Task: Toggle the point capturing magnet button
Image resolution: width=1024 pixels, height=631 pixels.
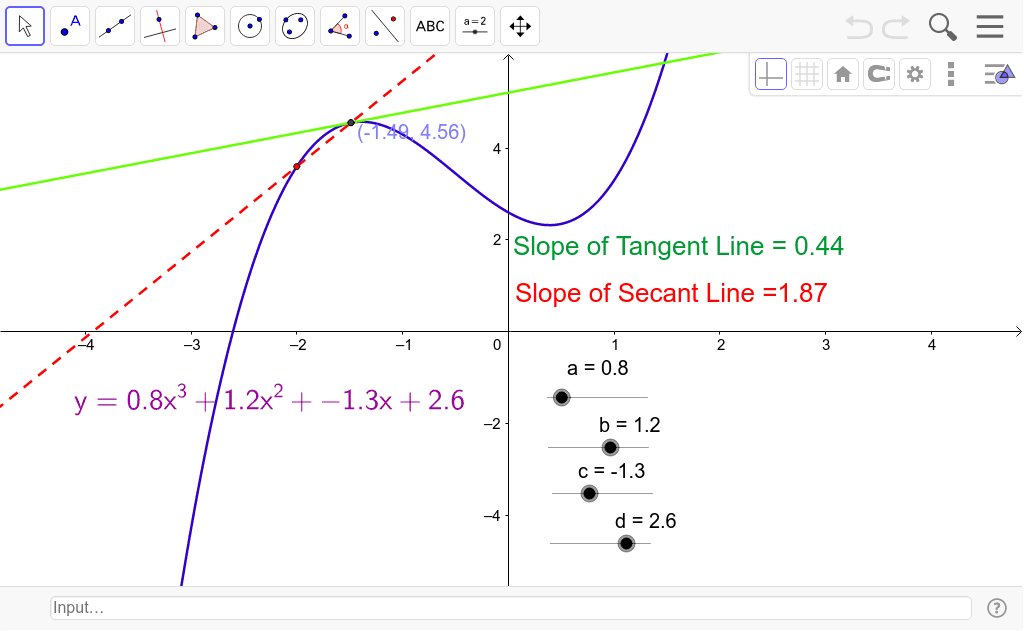Action: coord(878,74)
